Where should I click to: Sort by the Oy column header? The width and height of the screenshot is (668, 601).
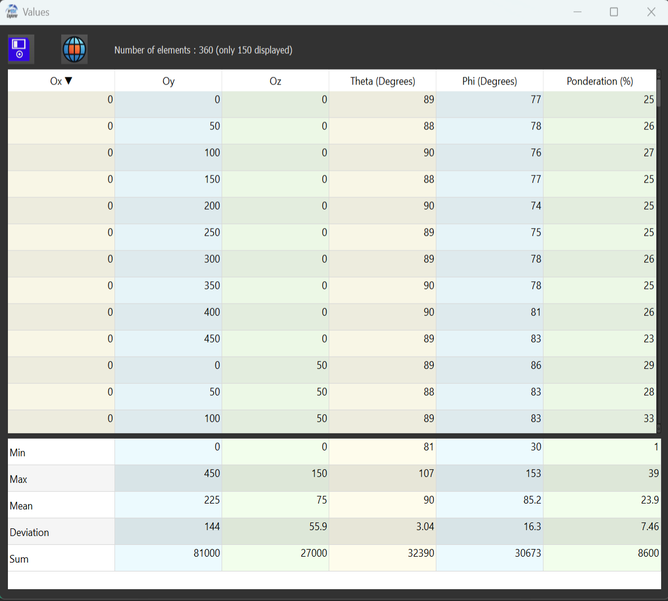(168, 81)
